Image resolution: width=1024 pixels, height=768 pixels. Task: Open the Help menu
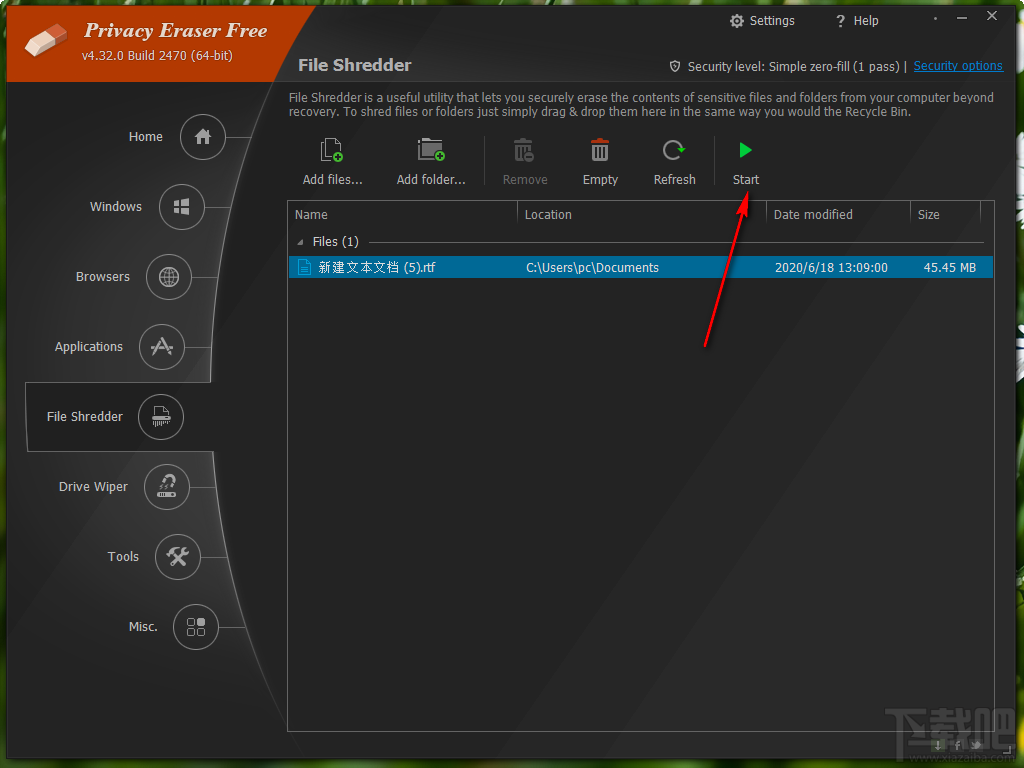click(x=856, y=20)
